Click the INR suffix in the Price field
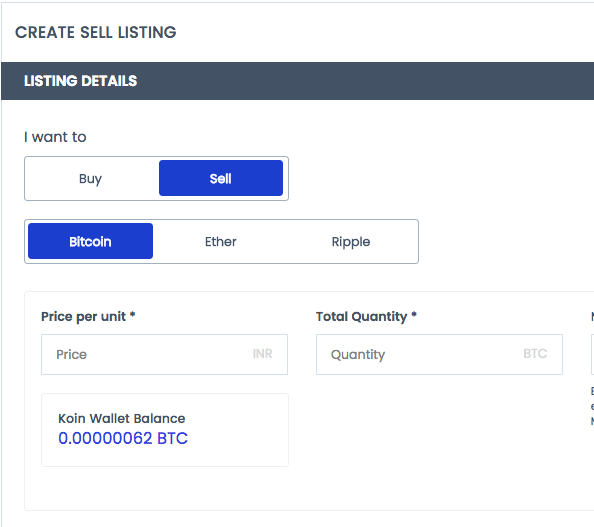 [263, 354]
